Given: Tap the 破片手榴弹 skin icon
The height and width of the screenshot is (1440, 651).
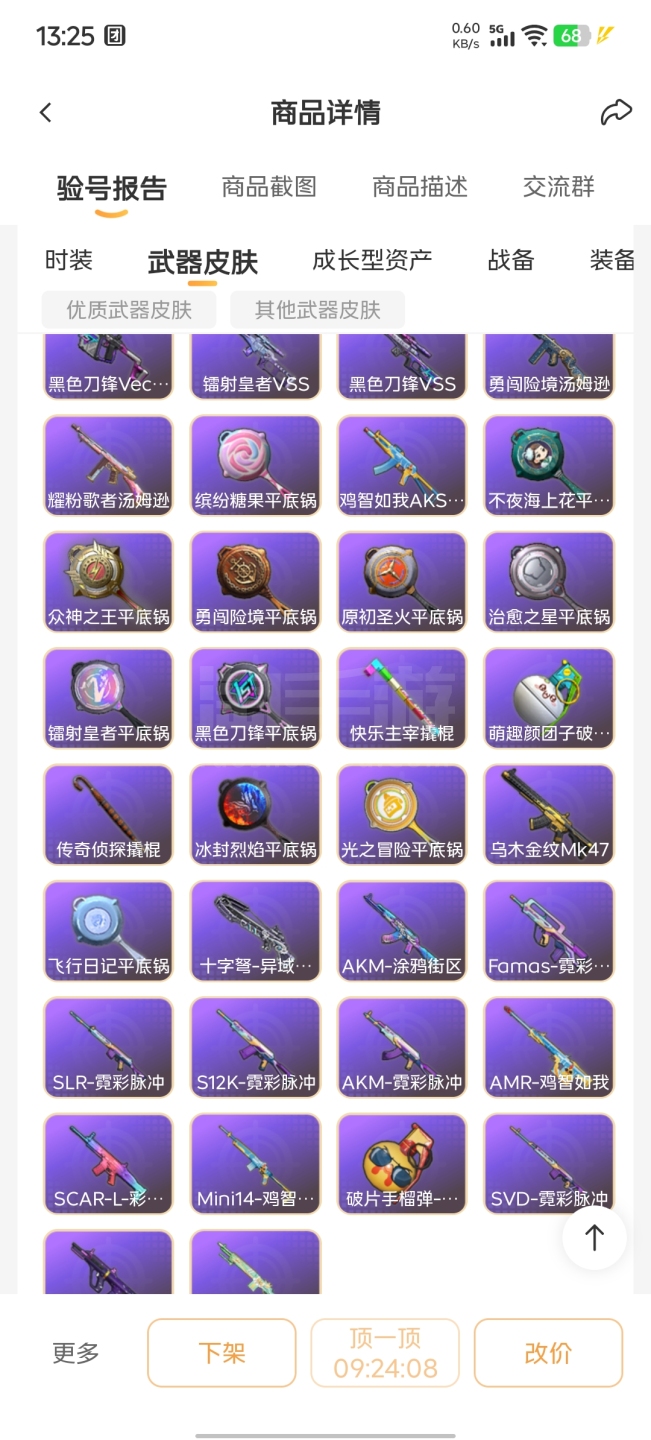Looking at the screenshot, I should [x=402, y=1164].
